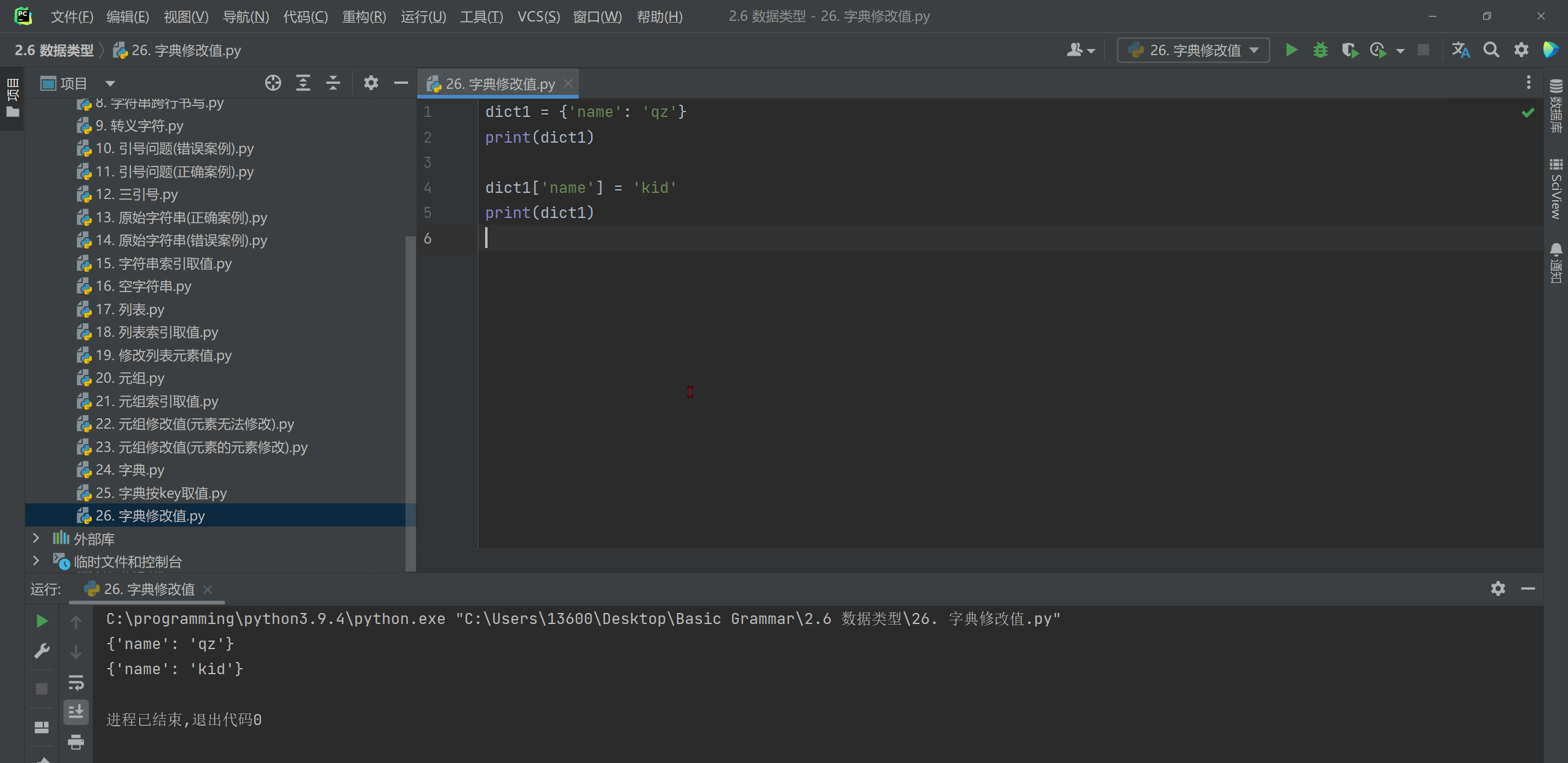Select opened file locate target icon

click(x=273, y=83)
